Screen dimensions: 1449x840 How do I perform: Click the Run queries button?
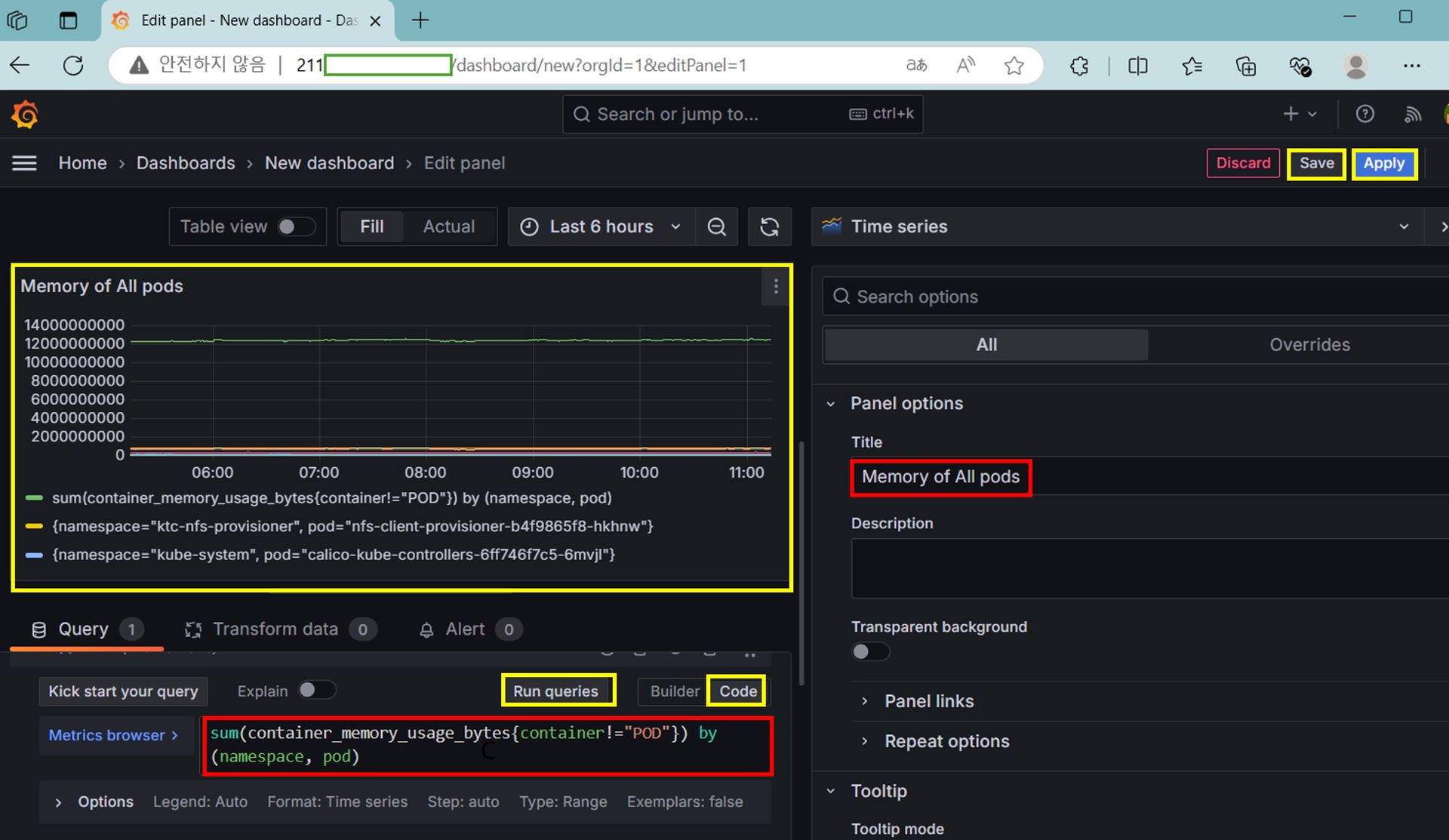(556, 691)
